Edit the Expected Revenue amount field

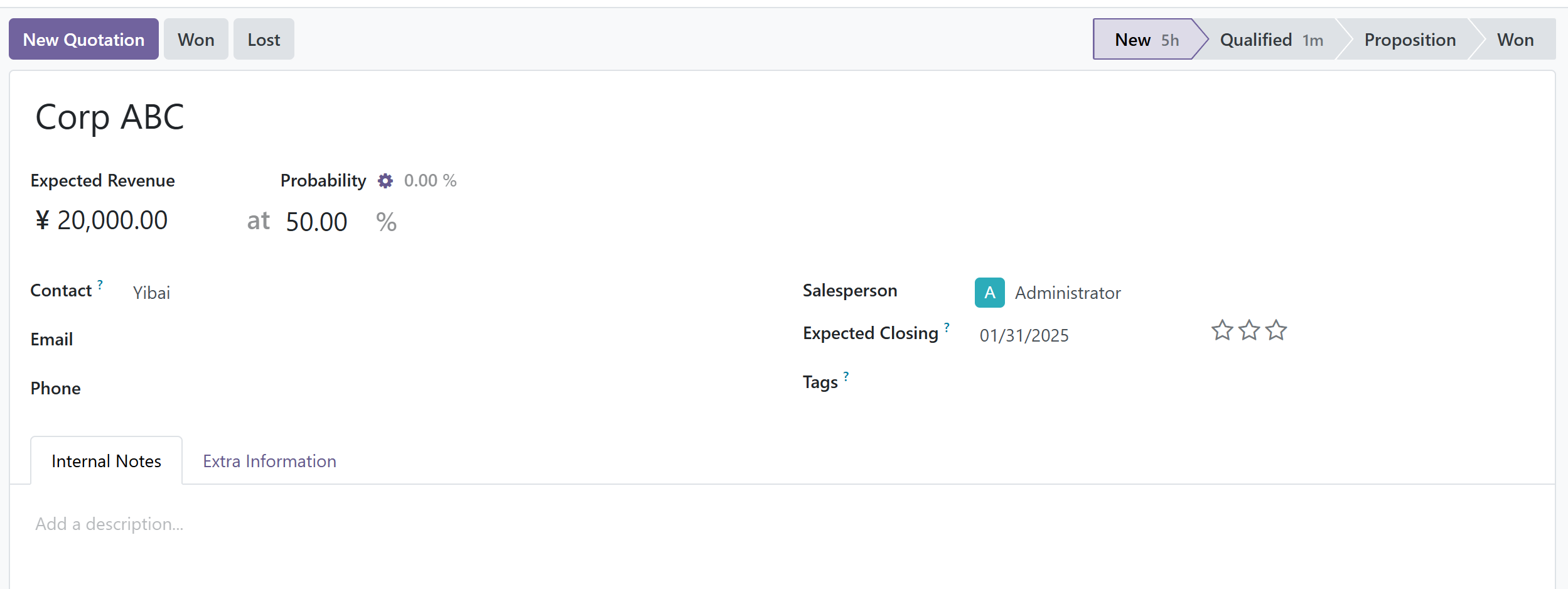[x=112, y=221]
